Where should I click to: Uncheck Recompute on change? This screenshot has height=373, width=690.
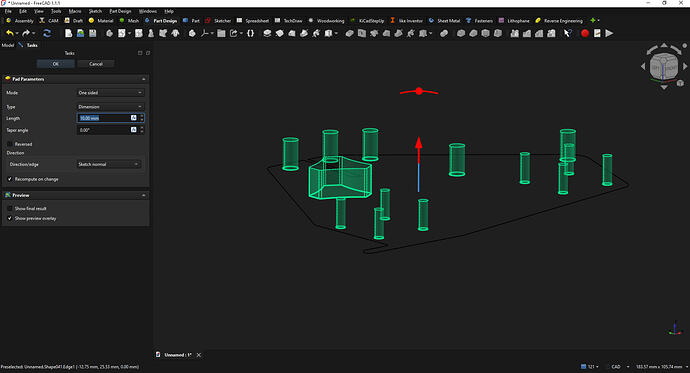click(10, 179)
